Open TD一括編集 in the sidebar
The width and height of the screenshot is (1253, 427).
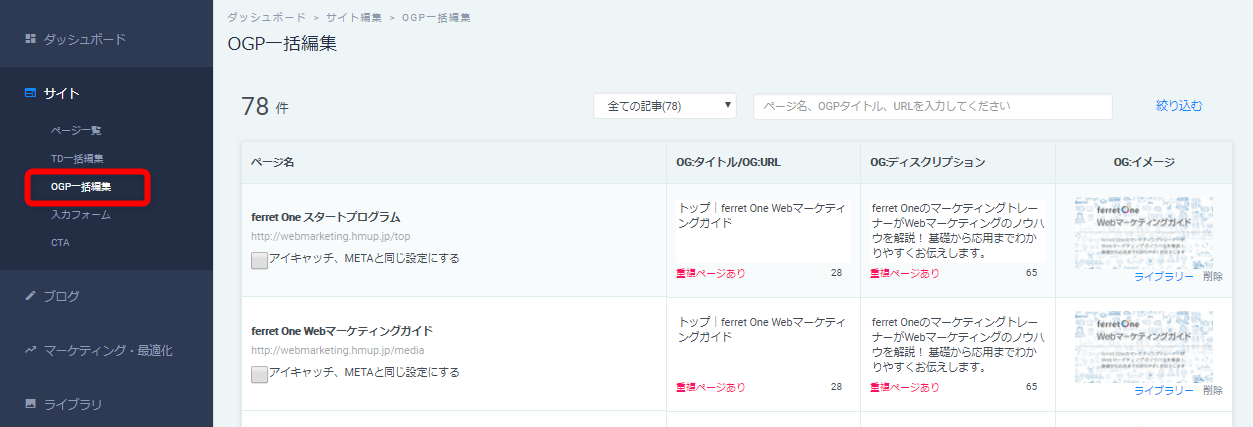(77, 158)
